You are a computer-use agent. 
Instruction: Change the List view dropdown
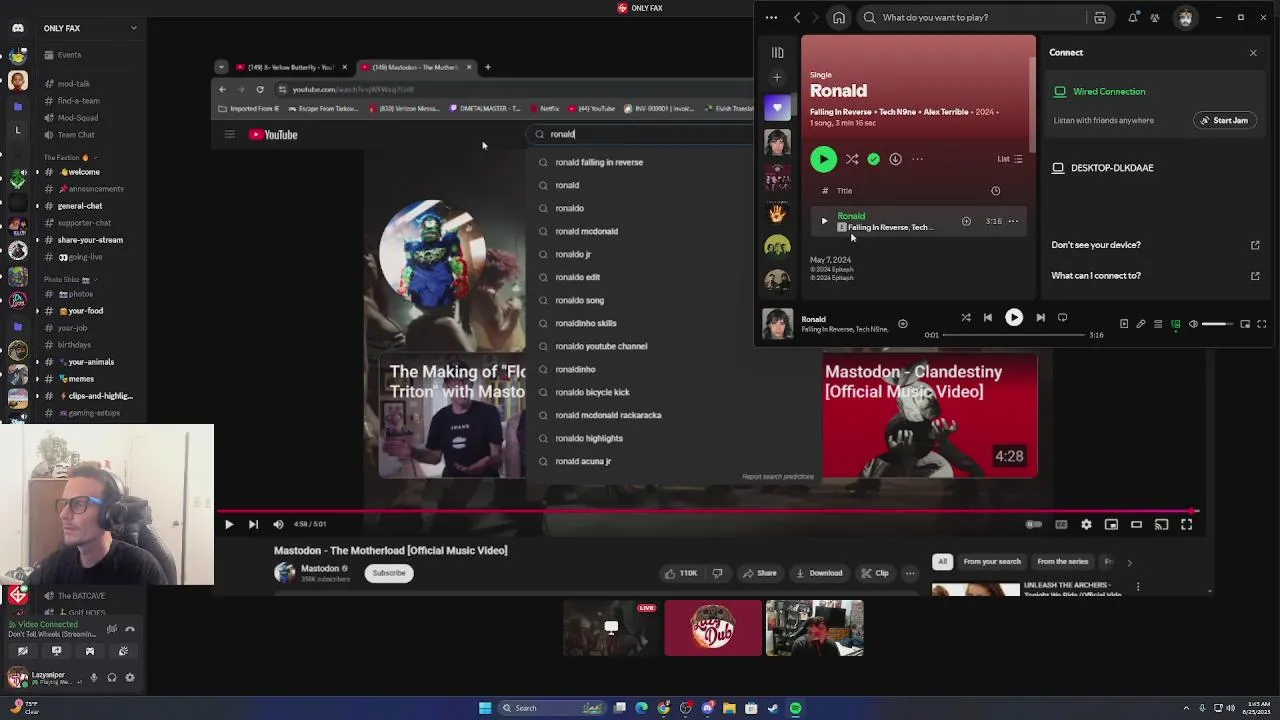tap(1010, 159)
